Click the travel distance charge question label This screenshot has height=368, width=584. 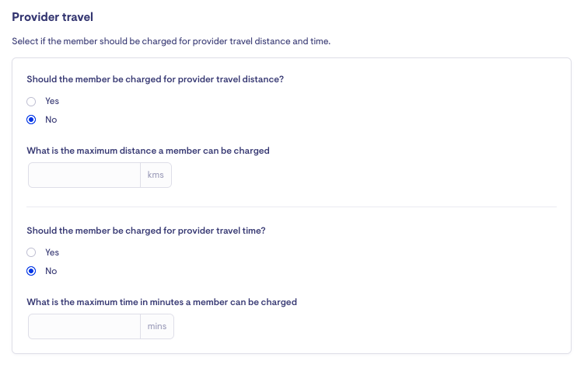(x=155, y=79)
